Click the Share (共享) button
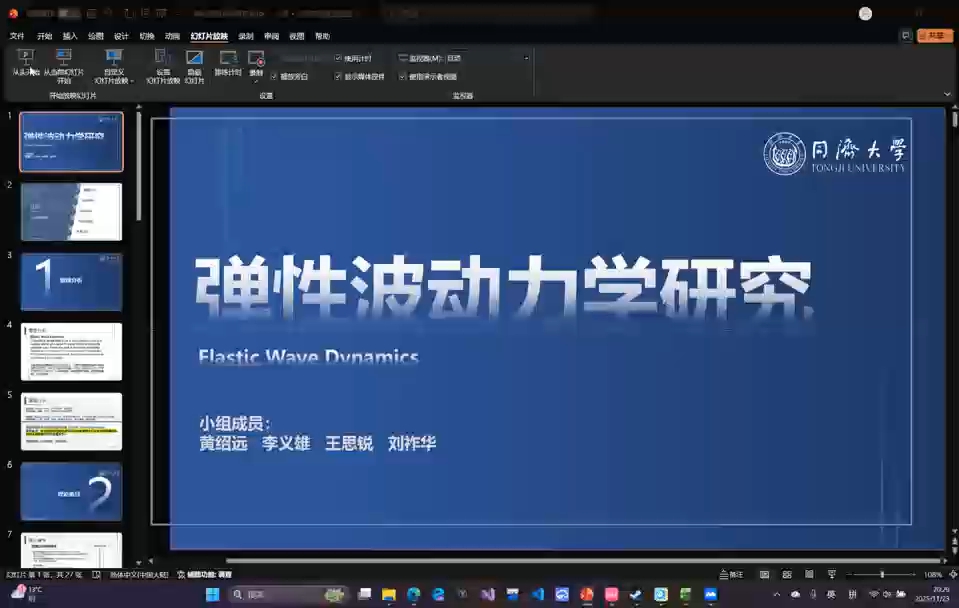The height and width of the screenshot is (608, 959). tap(935, 36)
